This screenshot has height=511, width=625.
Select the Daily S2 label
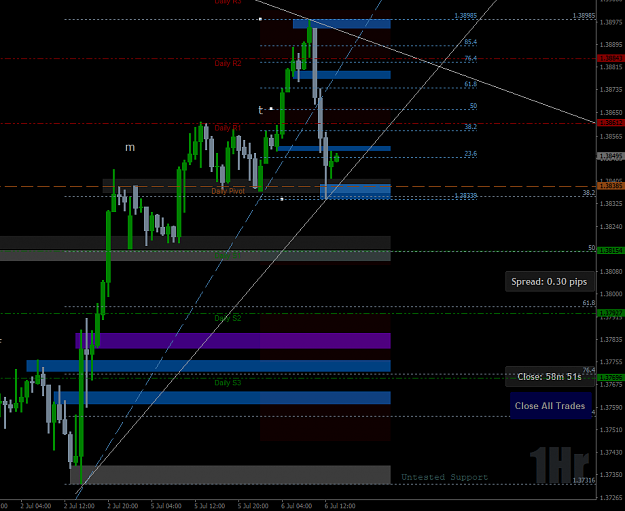tap(228, 318)
